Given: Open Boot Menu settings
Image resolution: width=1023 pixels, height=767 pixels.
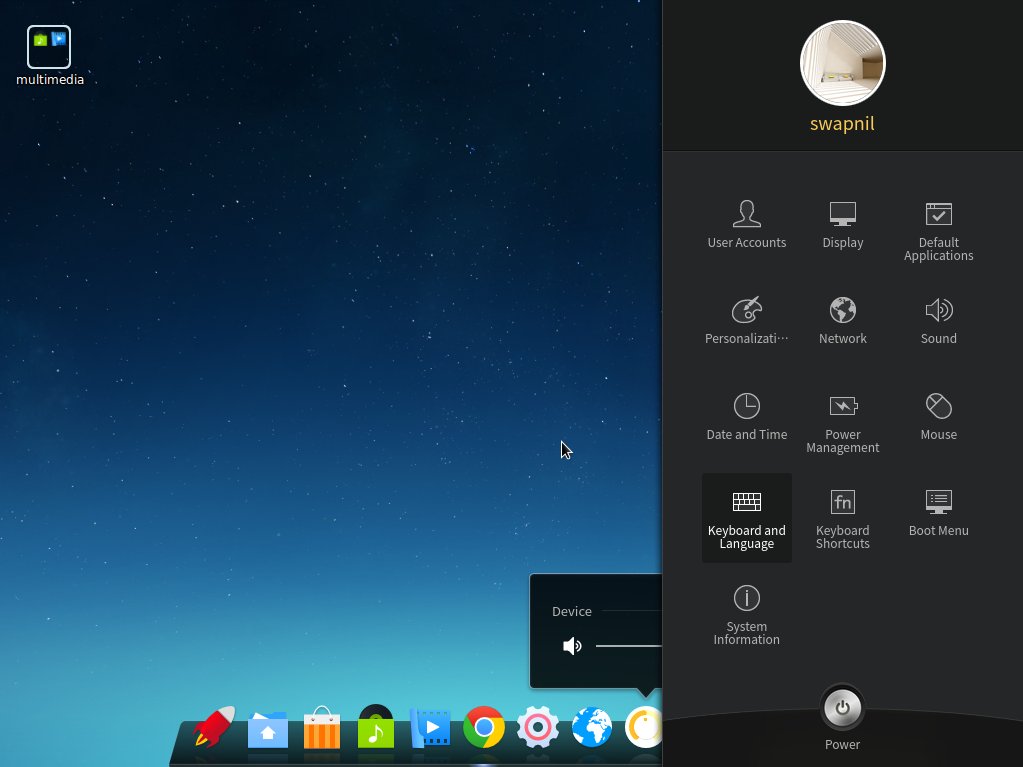Looking at the screenshot, I should [938, 513].
